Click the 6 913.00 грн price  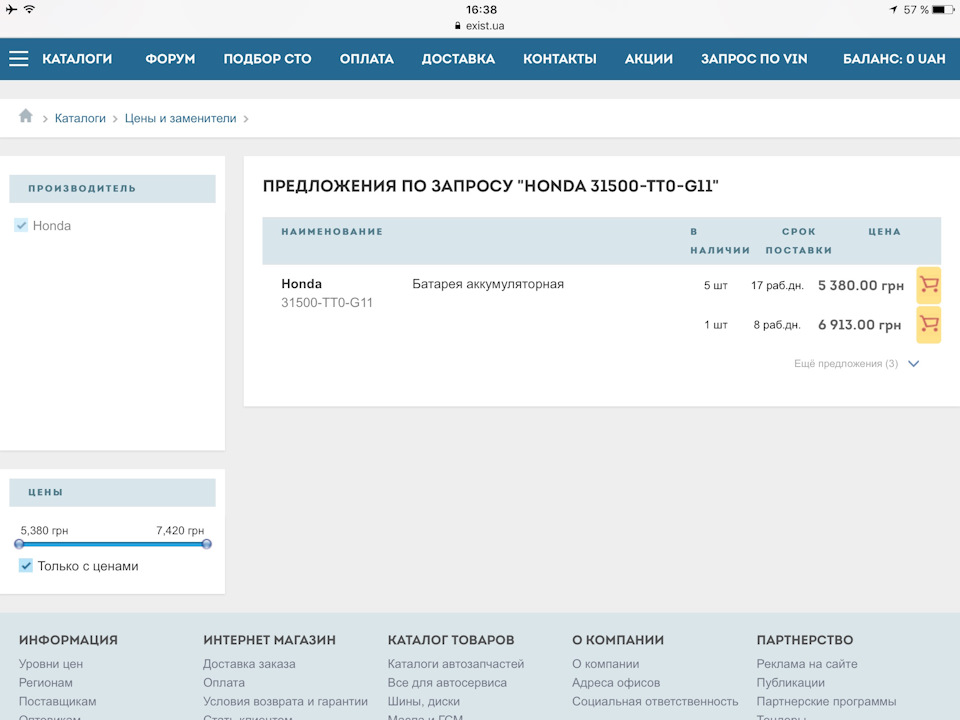(x=860, y=324)
